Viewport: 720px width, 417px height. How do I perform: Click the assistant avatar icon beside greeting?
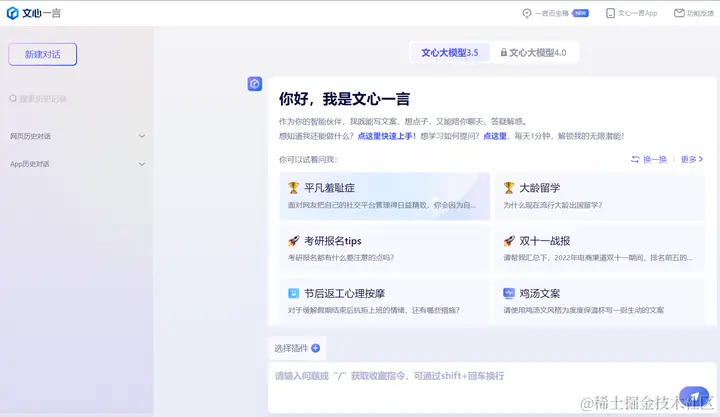coord(255,84)
